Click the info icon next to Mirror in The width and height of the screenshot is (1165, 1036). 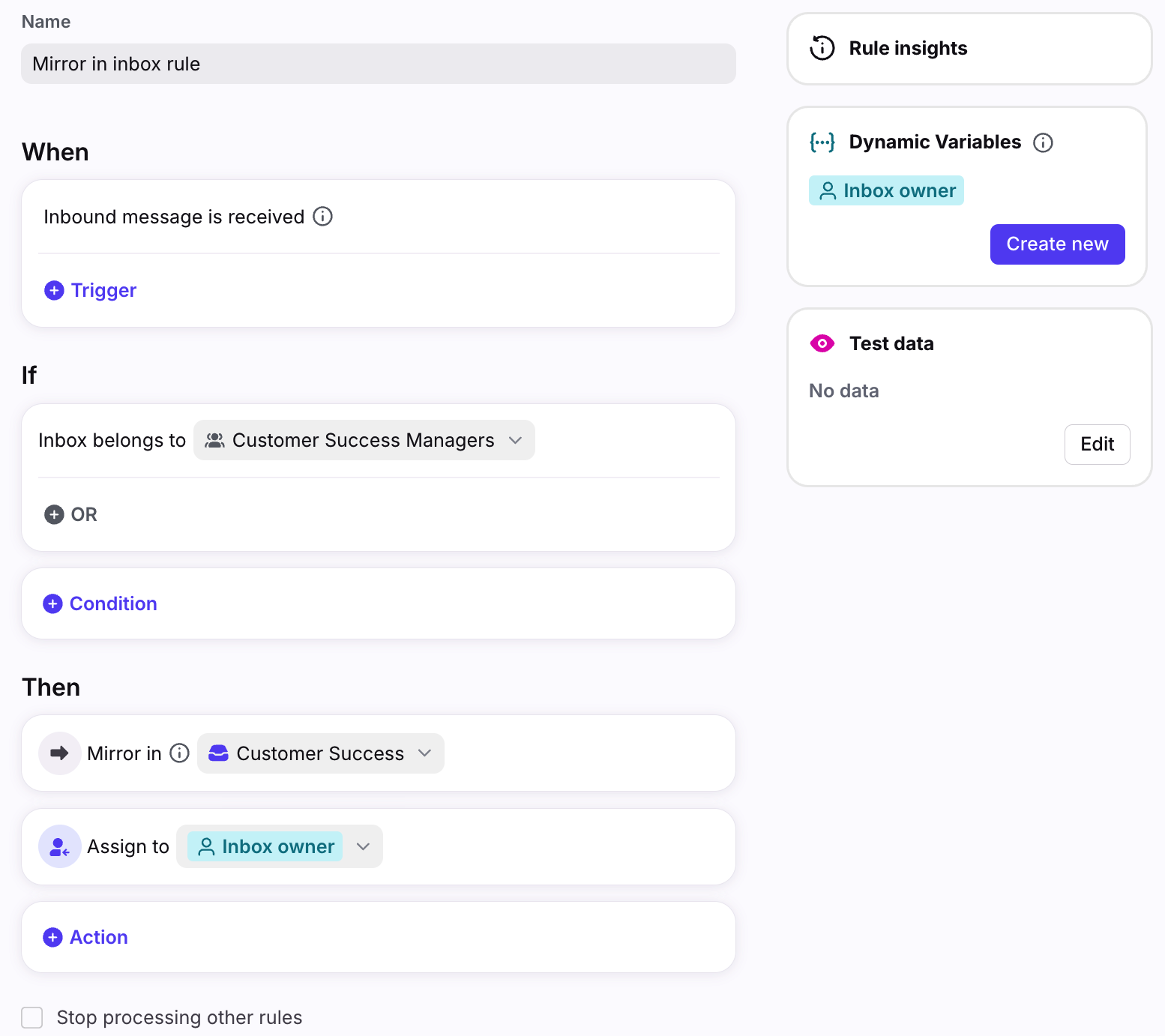point(180,753)
